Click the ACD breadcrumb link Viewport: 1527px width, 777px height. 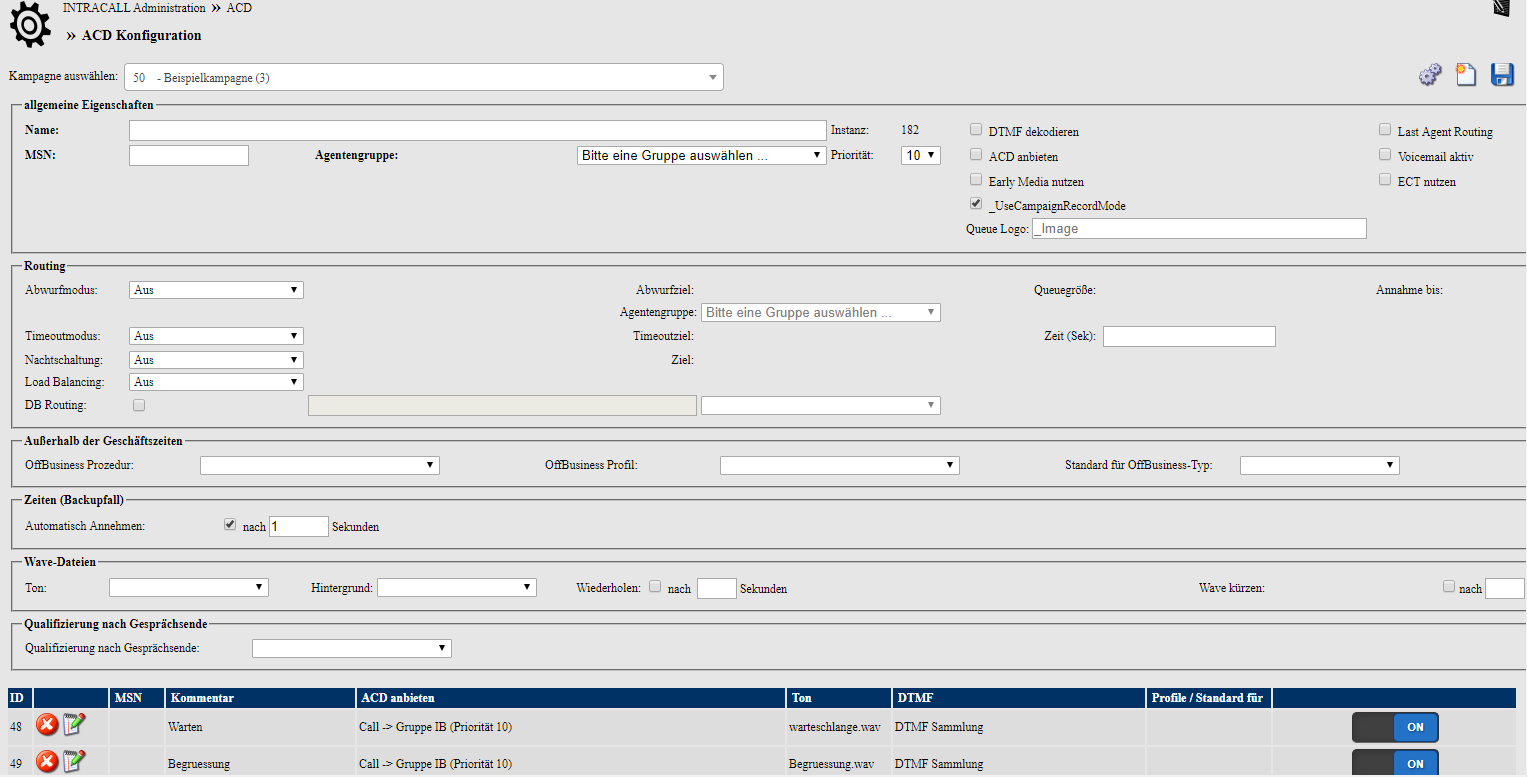click(x=239, y=8)
